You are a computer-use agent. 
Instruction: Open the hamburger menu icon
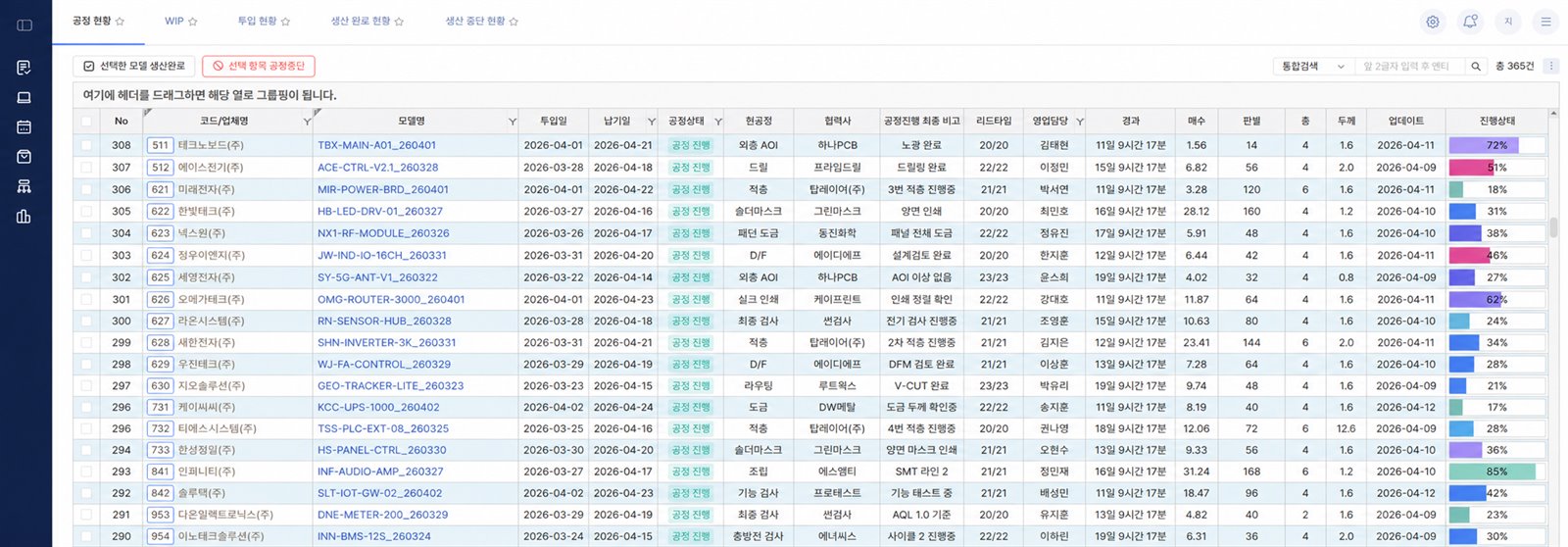[1545, 22]
